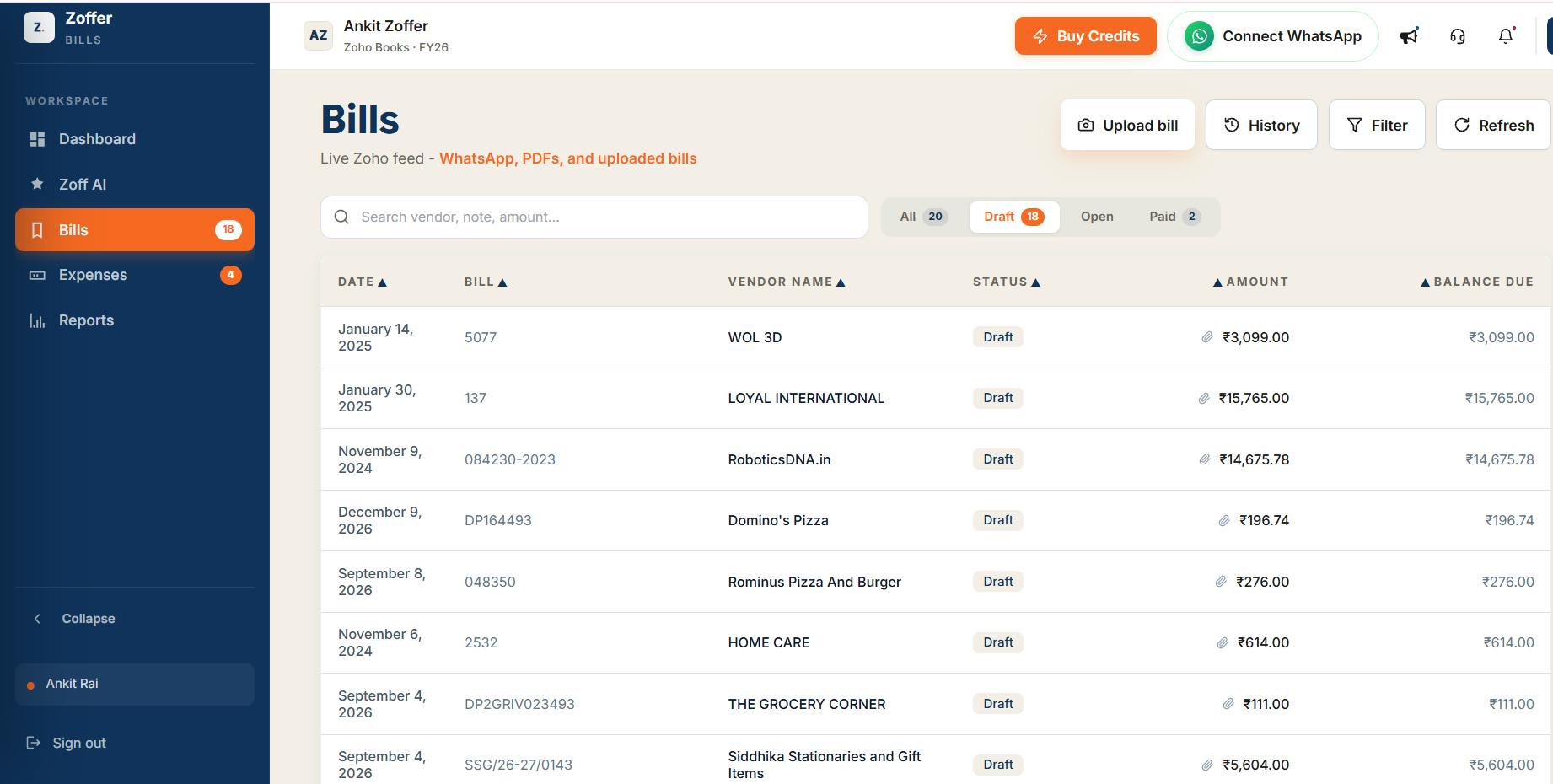Sort bills by Vendor Name column
This screenshot has height=784, width=1553.
tap(787, 282)
